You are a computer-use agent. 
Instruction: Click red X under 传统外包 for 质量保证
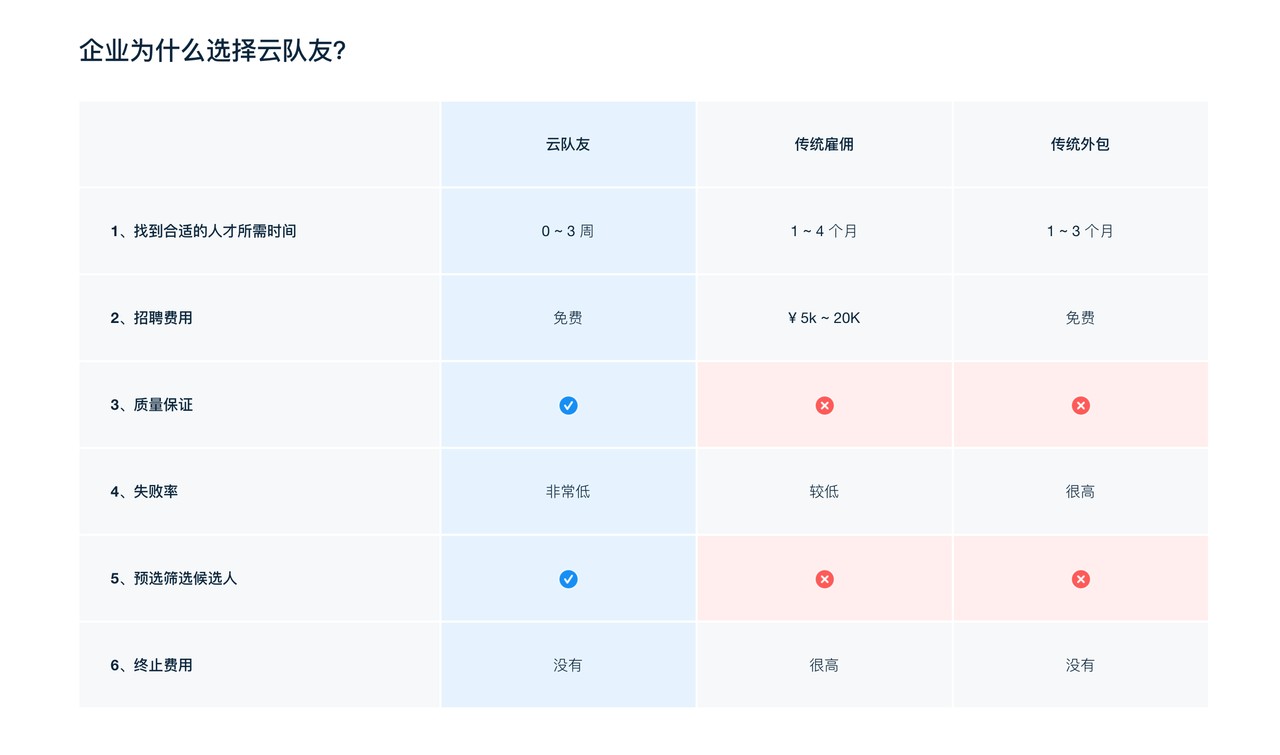(1080, 405)
